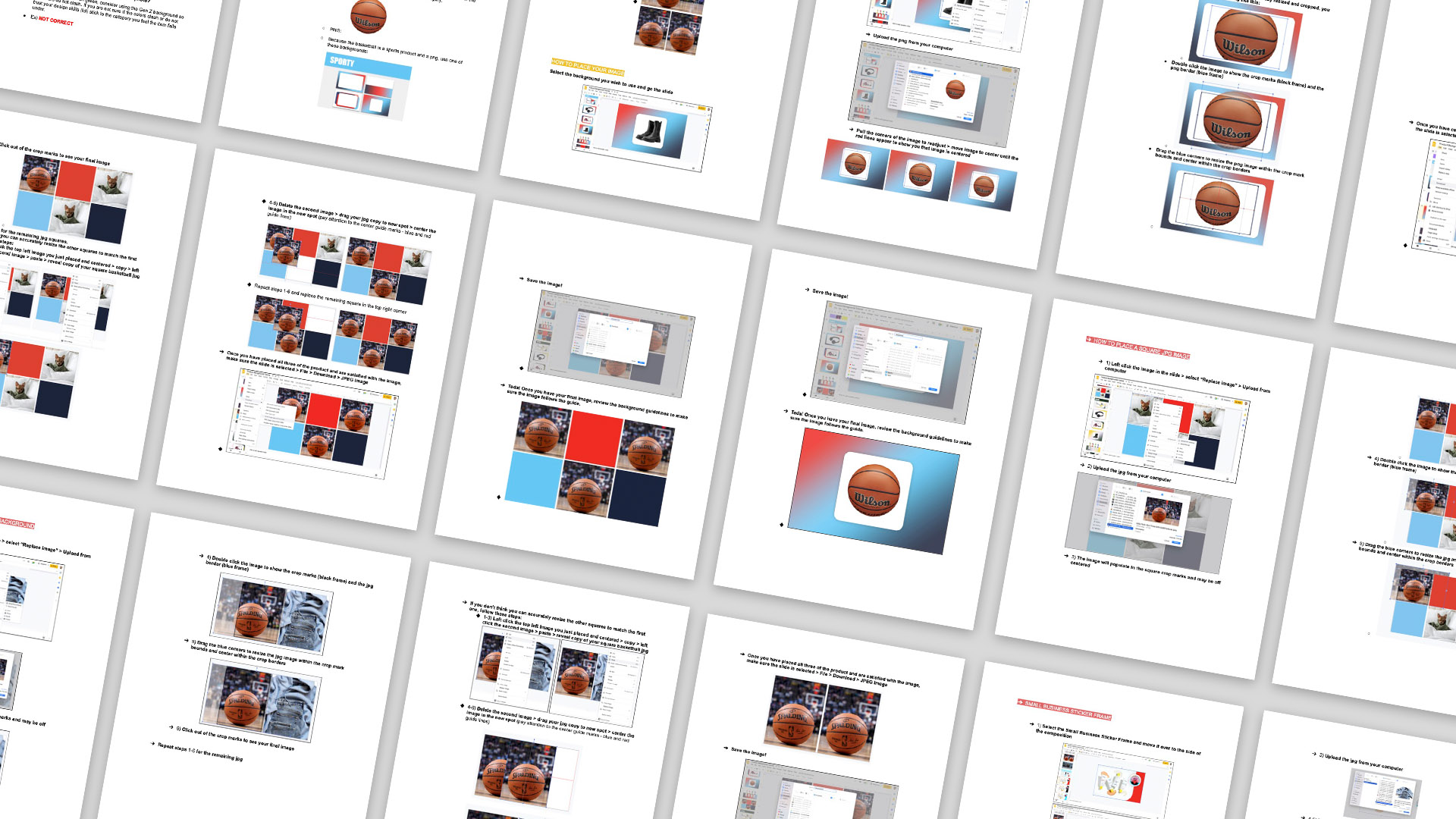Click the cat photo in top-left collage
Screen dimensions: 1456x819
114,188
